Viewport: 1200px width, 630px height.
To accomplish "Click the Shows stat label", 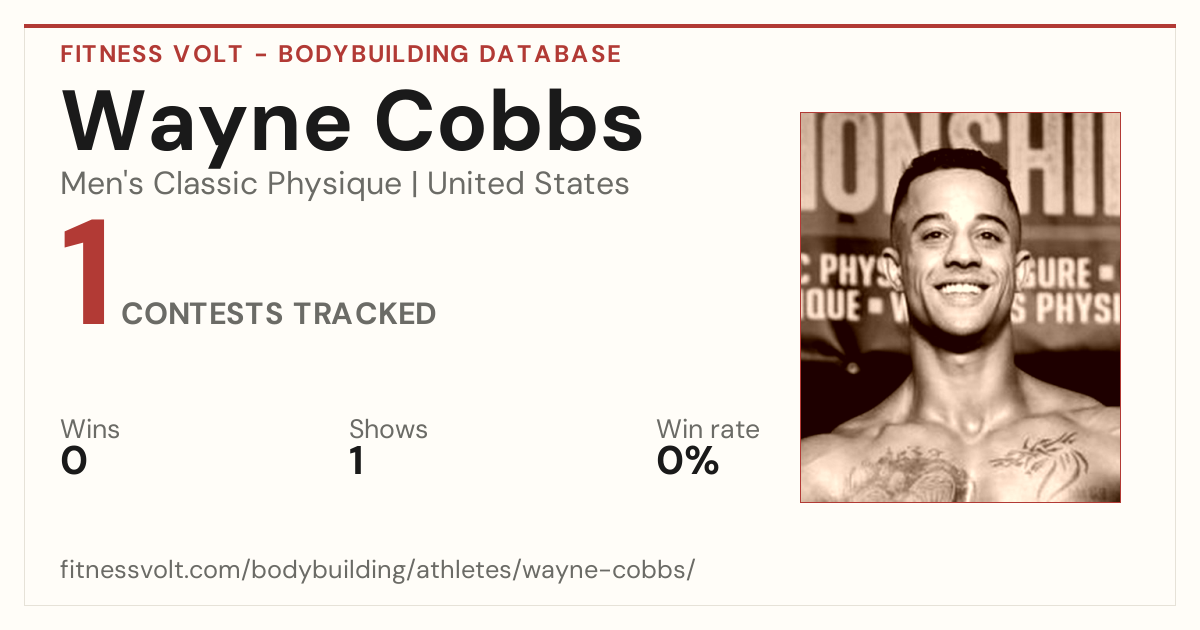I will (x=388, y=430).
